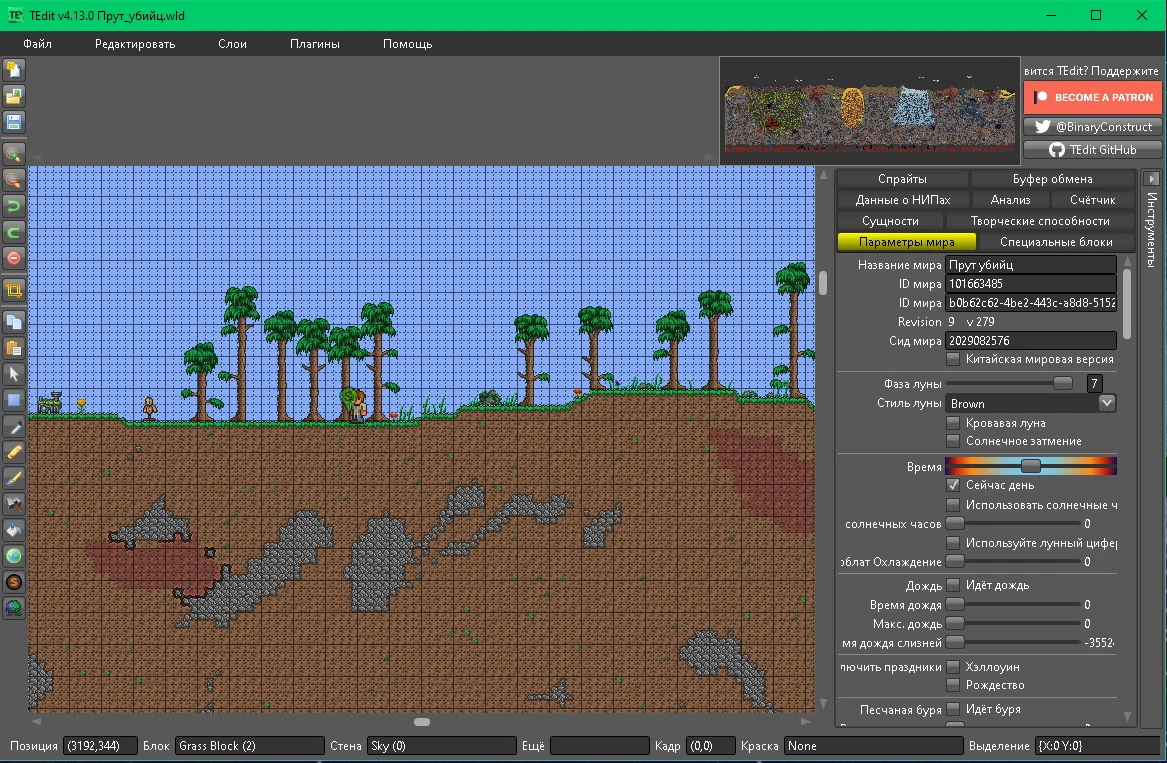The image size is (1167, 763).
Task: Open the Плагины menu
Action: coord(314,44)
